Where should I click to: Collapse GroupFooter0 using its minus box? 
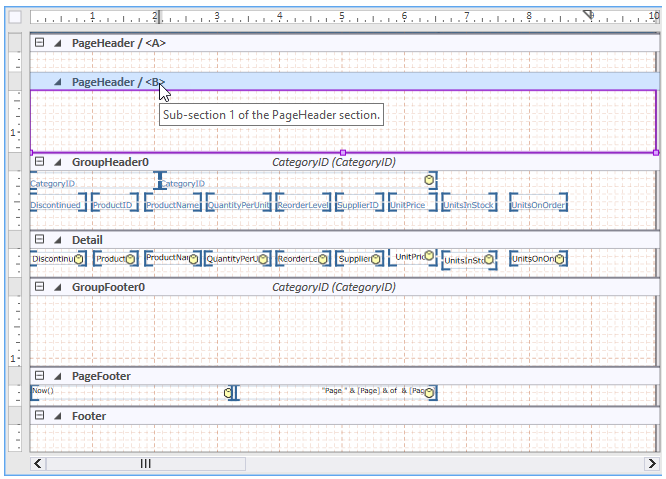tap(39, 287)
